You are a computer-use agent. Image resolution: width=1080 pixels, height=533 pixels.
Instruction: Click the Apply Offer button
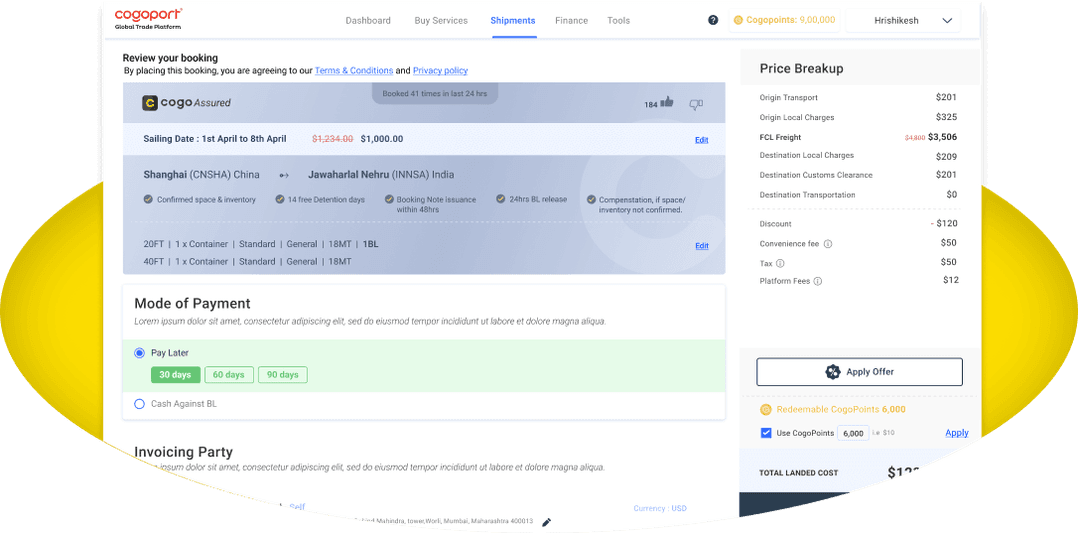[859, 372]
